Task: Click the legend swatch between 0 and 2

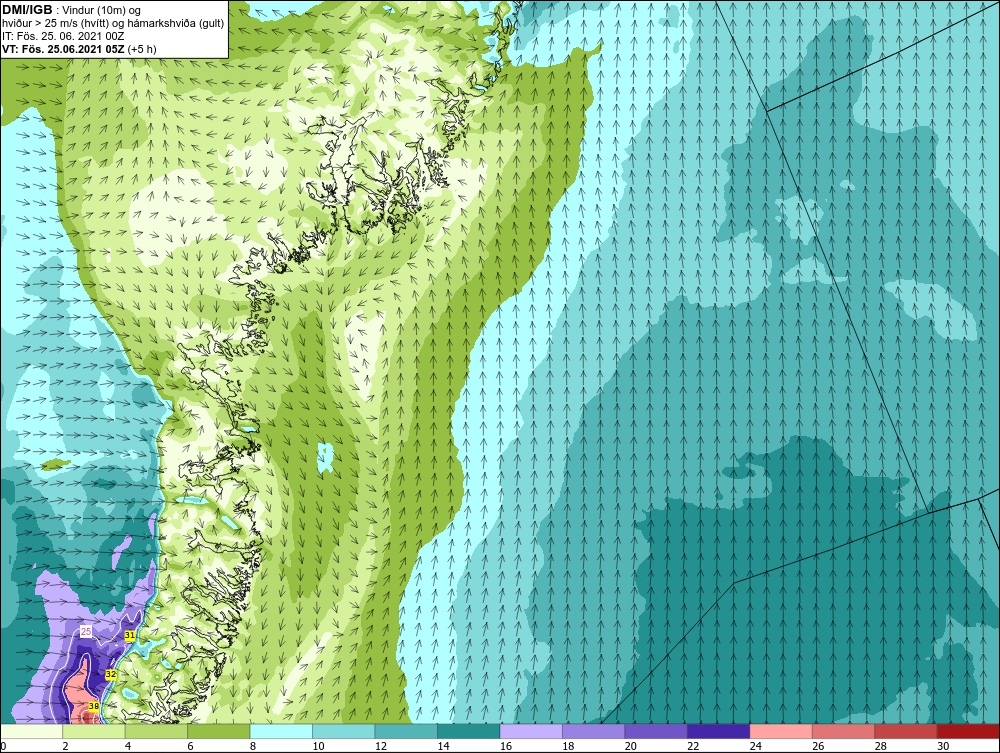Action: [31, 731]
